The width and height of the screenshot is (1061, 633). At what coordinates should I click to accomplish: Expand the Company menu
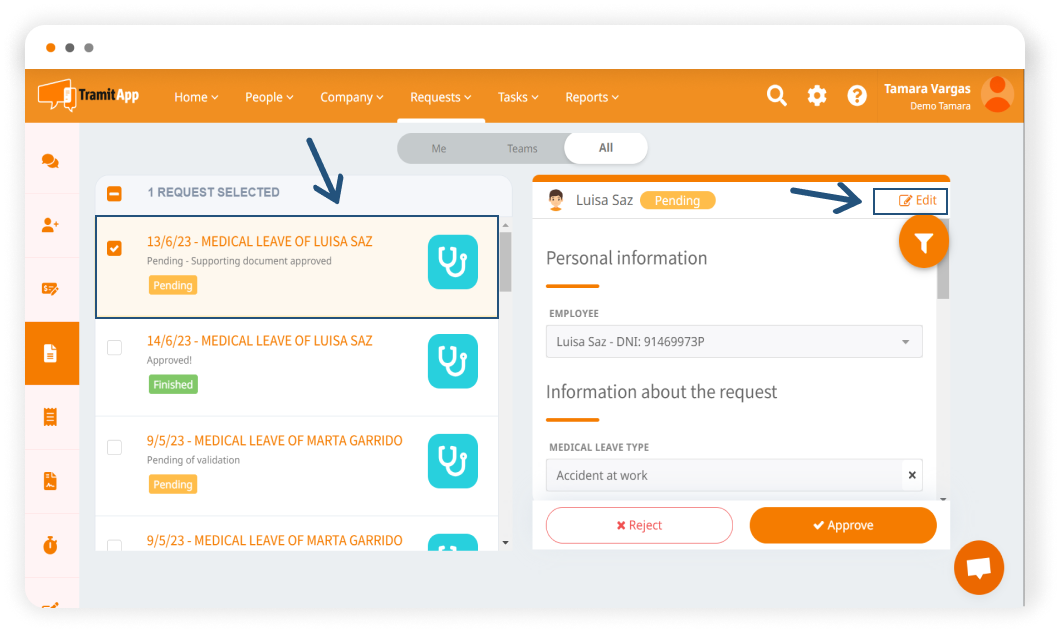[x=352, y=97]
